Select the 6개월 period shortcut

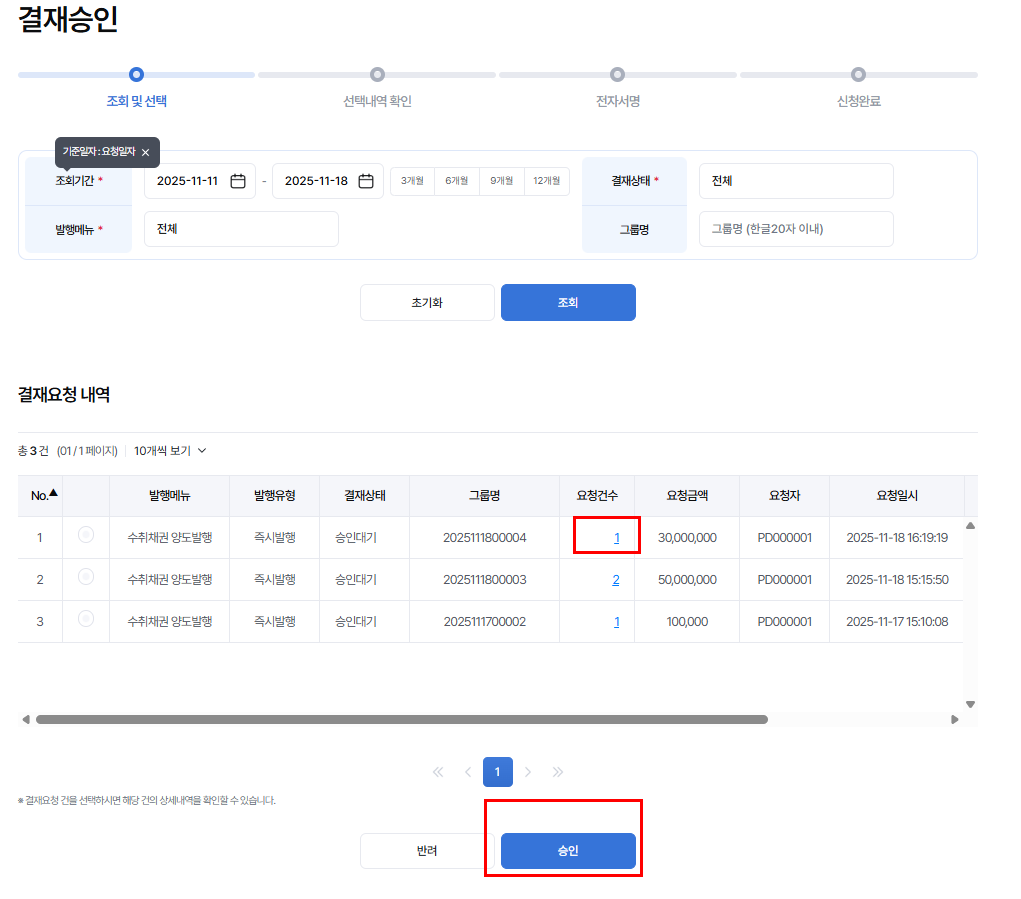(x=456, y=181)
